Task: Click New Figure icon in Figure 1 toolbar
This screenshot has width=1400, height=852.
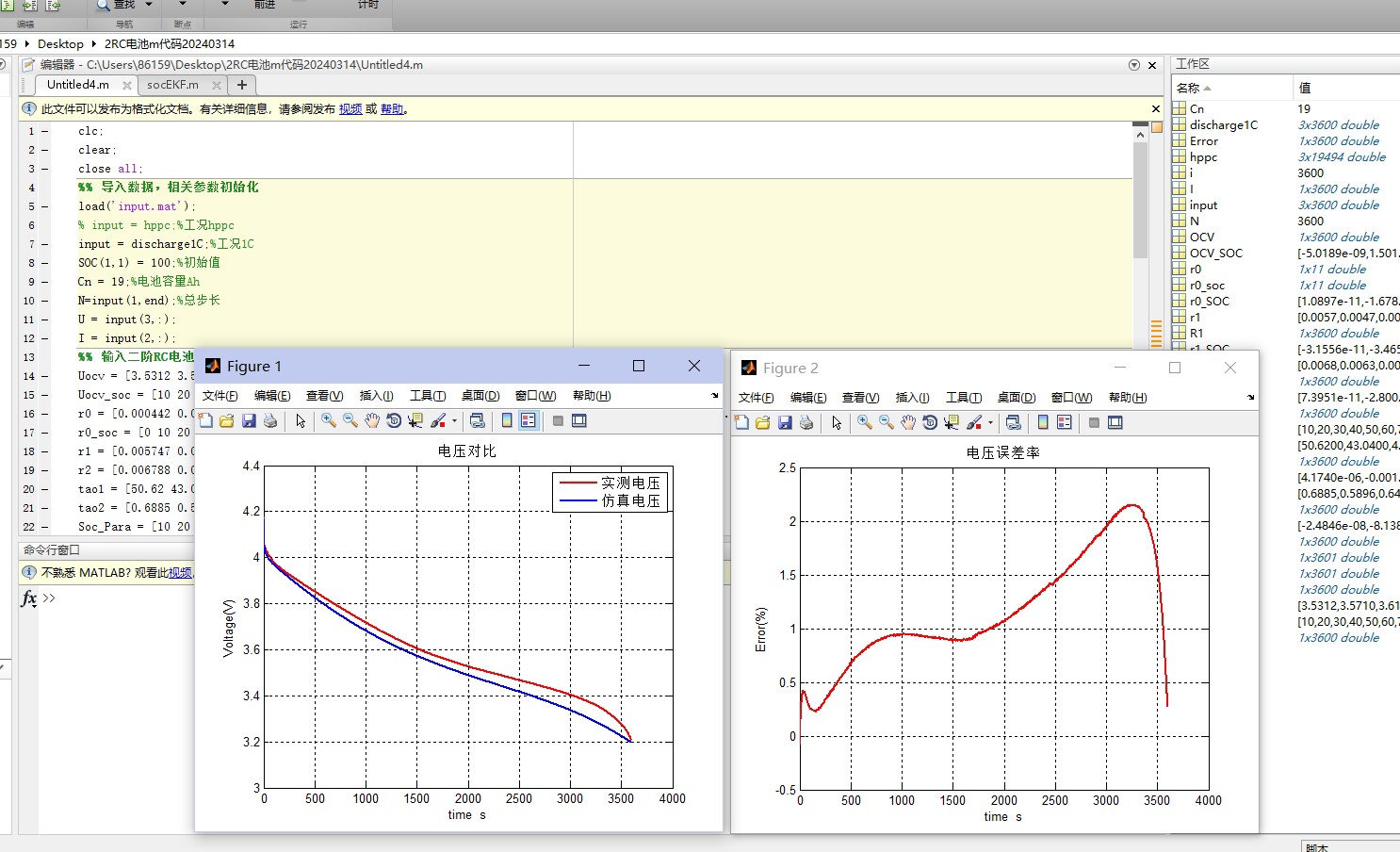Action: (205, 420)
